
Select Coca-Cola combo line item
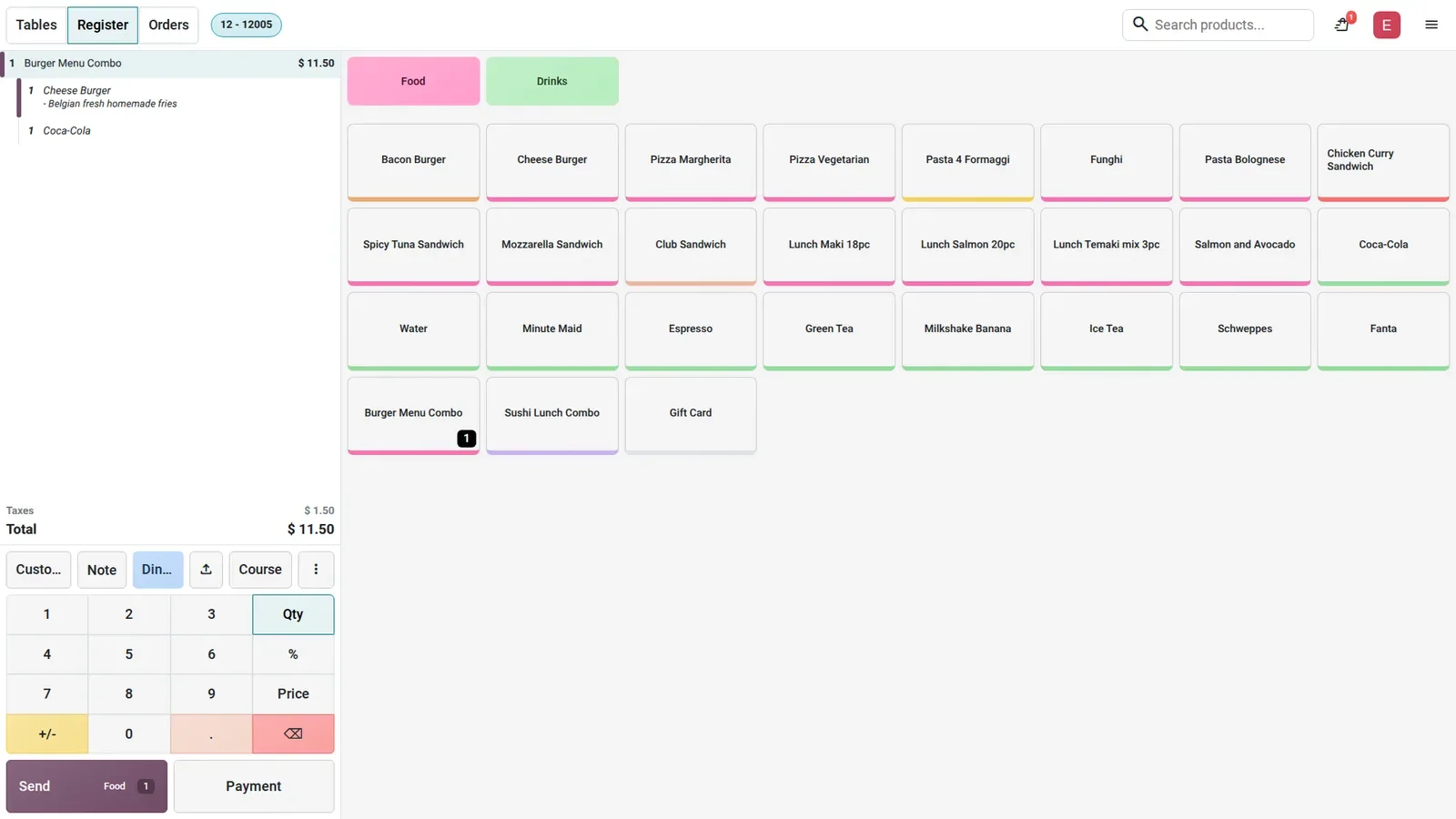(178, 131)
